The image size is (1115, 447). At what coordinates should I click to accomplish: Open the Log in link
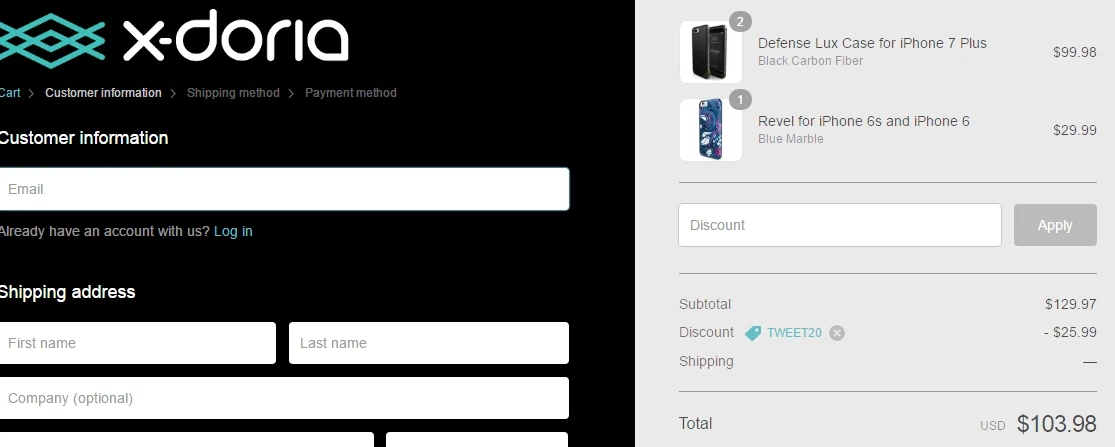pyautogui.click(x=233, y=231)
